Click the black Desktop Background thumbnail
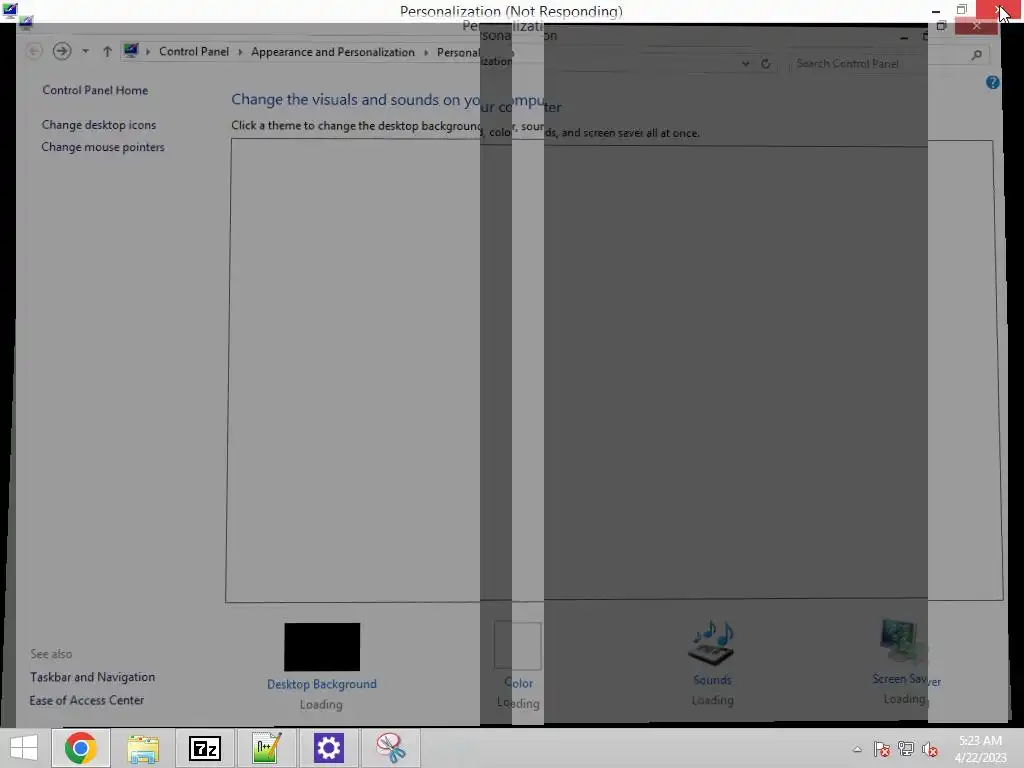 point(322,647)
